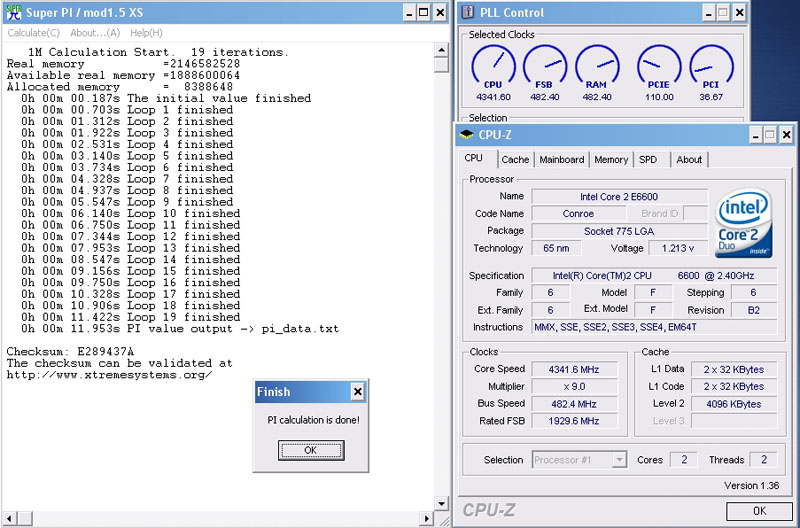800x528 pixels.
Task: Click the Code Name field 'Conroe'
Action: tap(578, 213)
